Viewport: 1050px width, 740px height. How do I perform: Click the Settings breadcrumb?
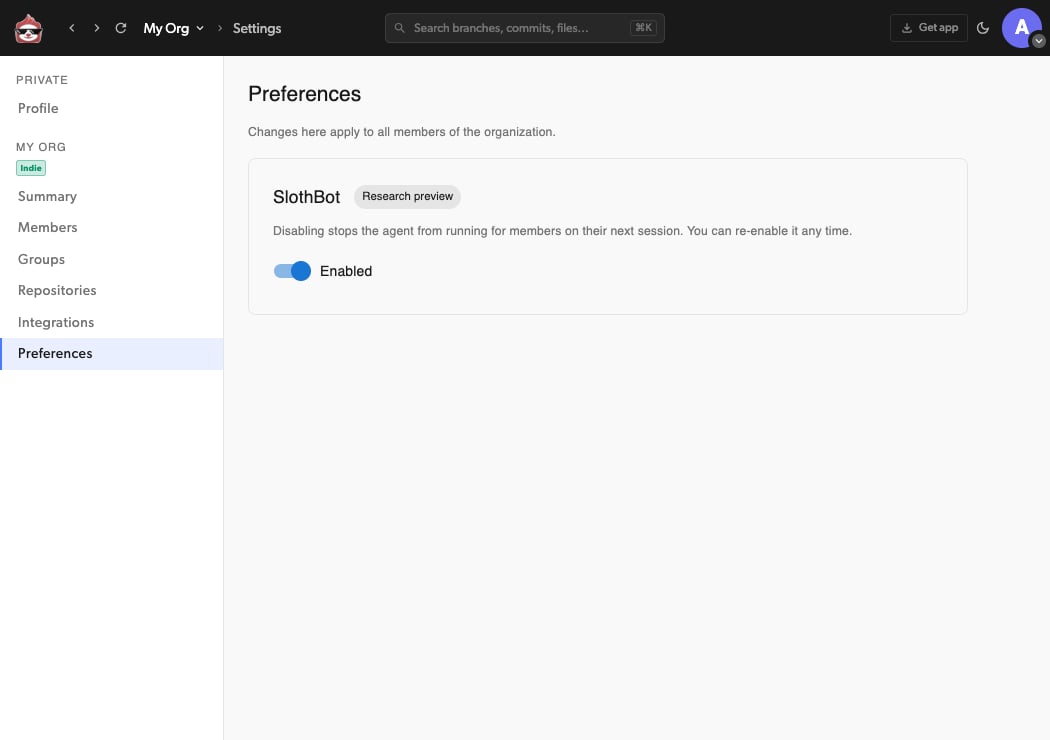pyautogui.click(x=256, y=28)
